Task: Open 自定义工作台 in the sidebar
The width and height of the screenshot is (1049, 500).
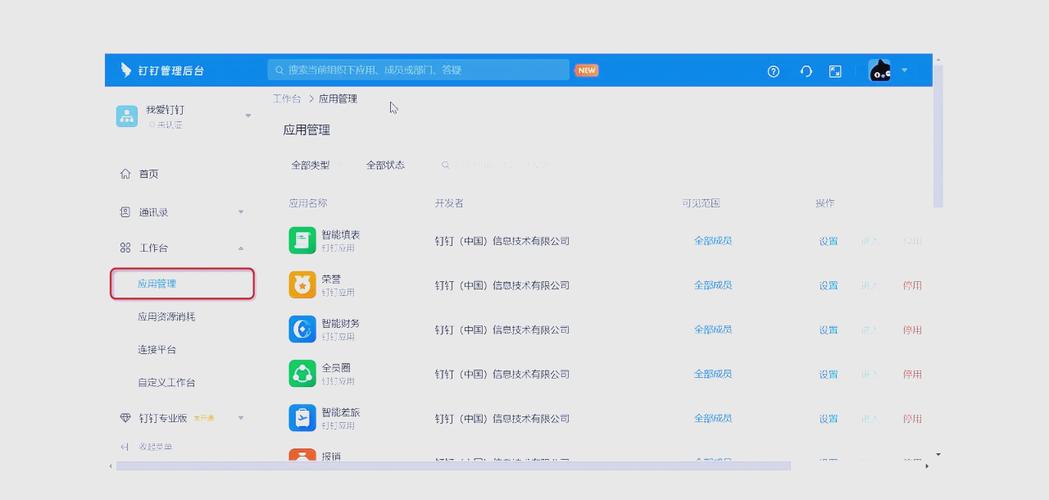Action: point(167,383)
